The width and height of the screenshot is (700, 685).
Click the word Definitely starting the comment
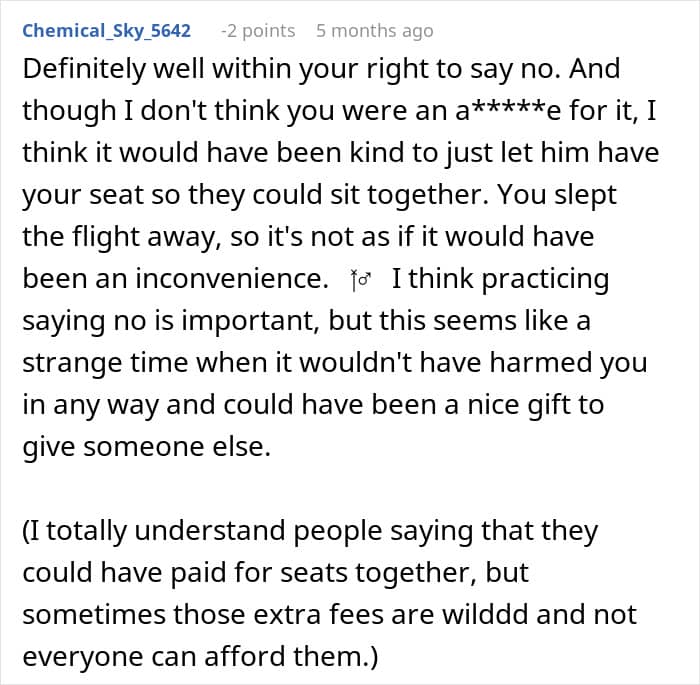pyautogui.click(x=87, y=69)
